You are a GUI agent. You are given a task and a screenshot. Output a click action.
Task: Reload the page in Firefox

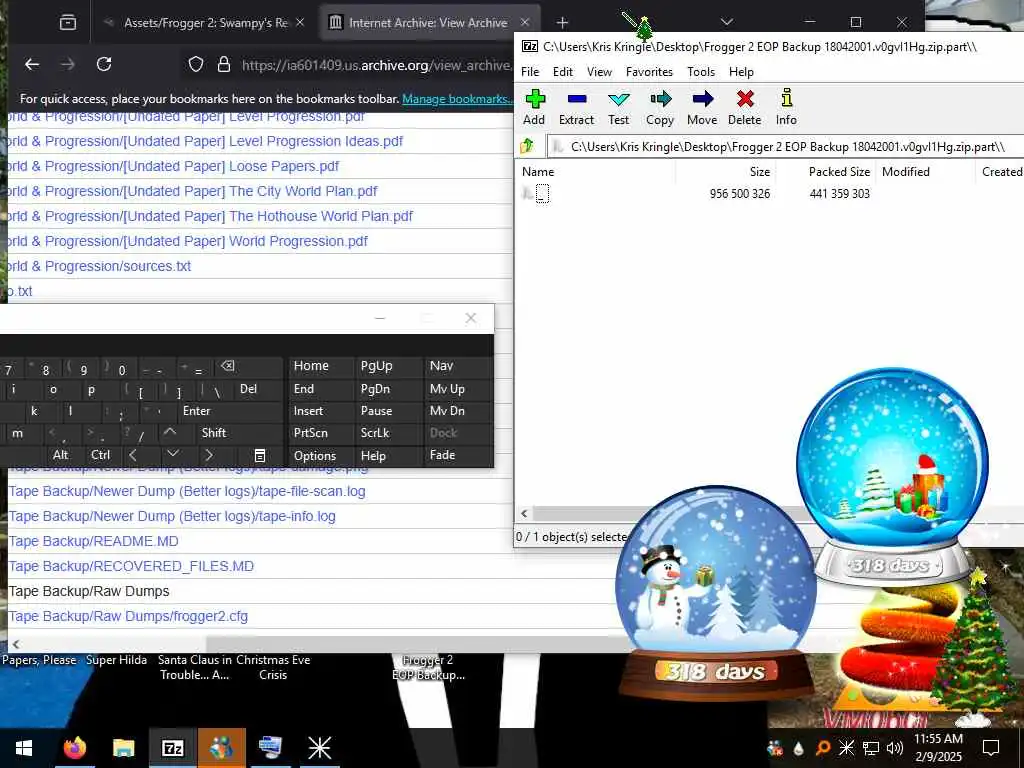point(104,64)
